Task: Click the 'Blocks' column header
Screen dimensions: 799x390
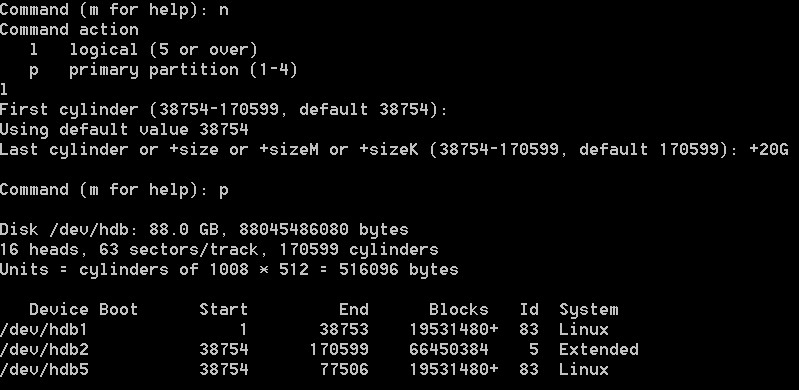Action: 459,309
